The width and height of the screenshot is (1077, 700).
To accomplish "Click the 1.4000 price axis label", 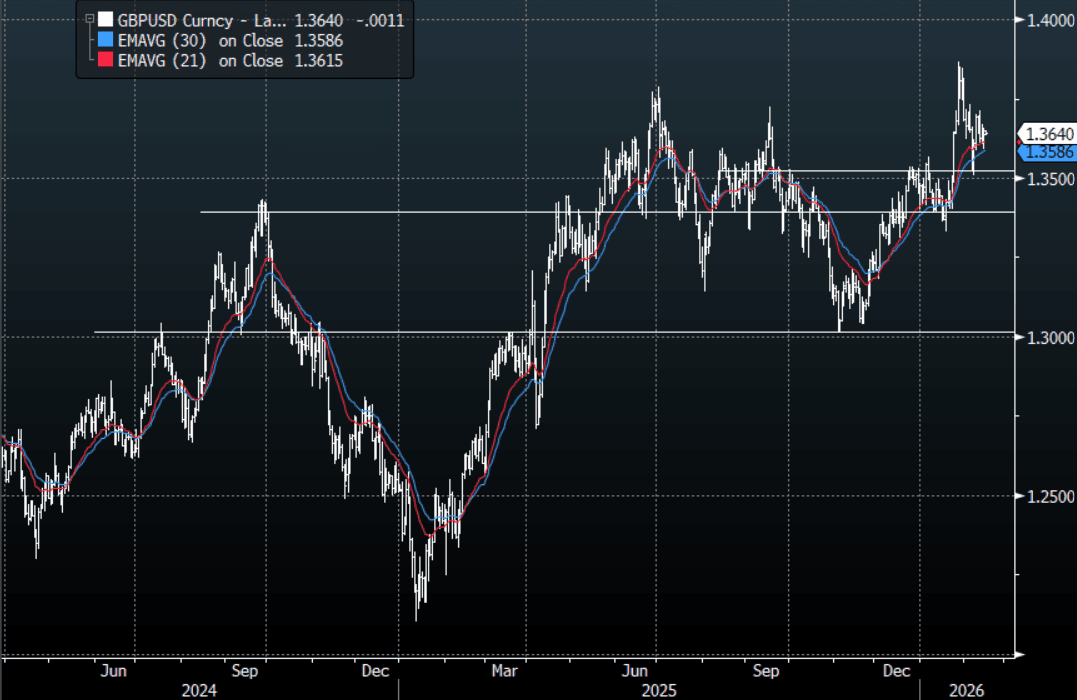I will [x=1045, y=20].
